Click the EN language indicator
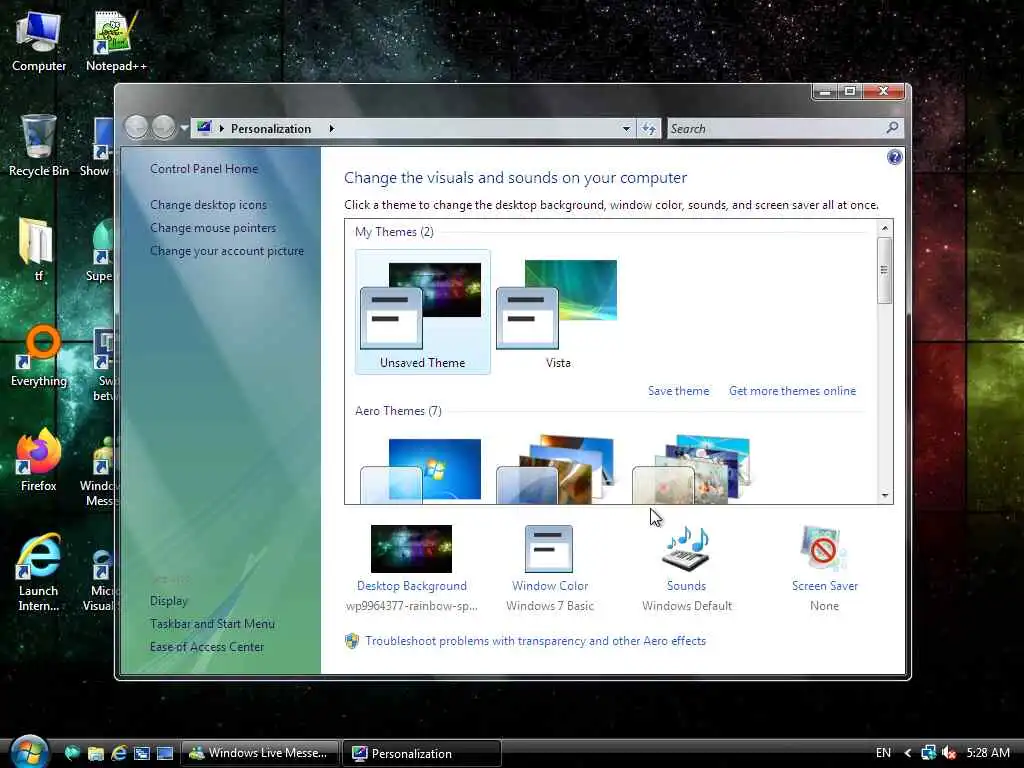Viewport: 1024px width, 768px height. coord(883,753)
